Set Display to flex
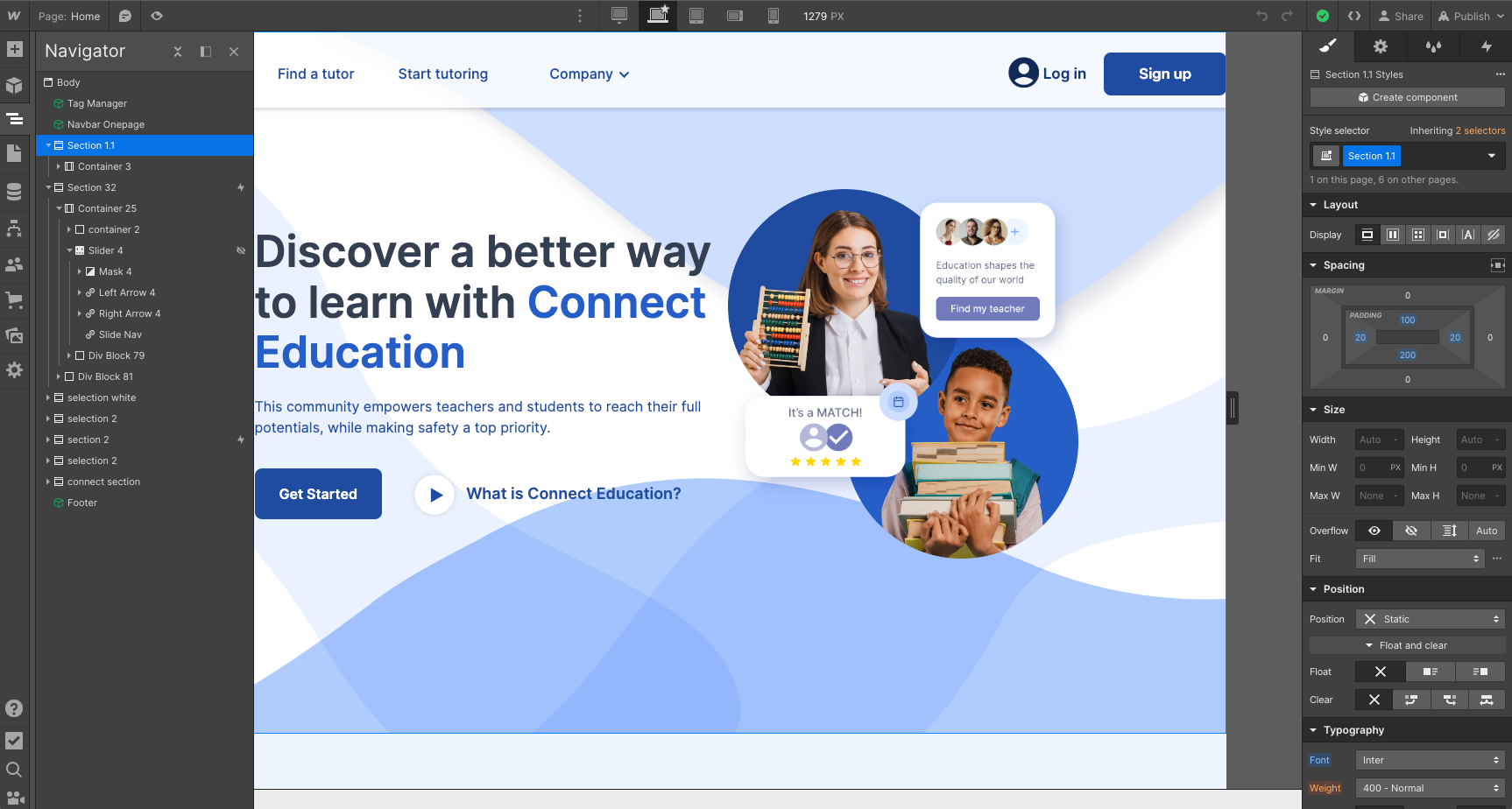This screenshot has height=809, width=1512. [1392, 235]
